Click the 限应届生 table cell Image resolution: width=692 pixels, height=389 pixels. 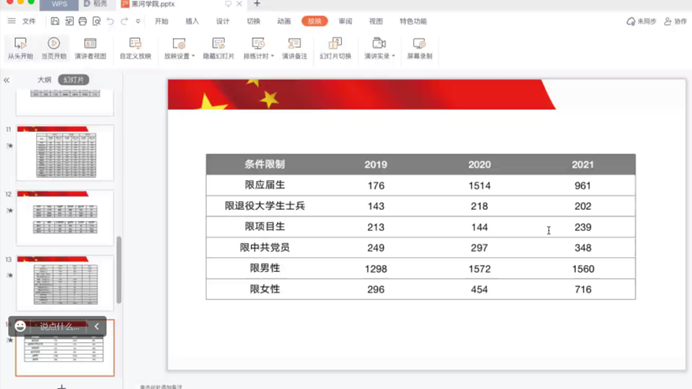(265, 185)
